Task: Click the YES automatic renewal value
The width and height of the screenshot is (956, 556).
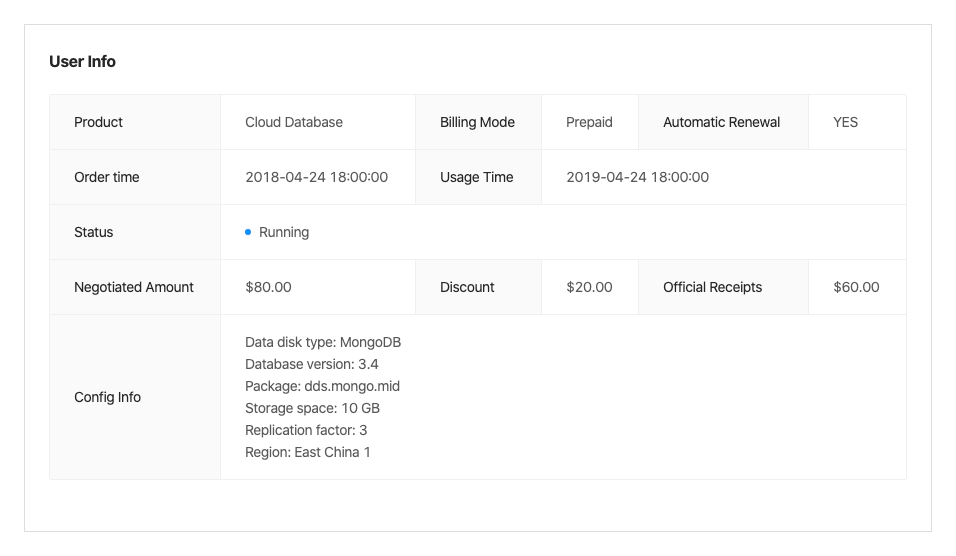Action: pyautogui.click(x=845, y=122)
